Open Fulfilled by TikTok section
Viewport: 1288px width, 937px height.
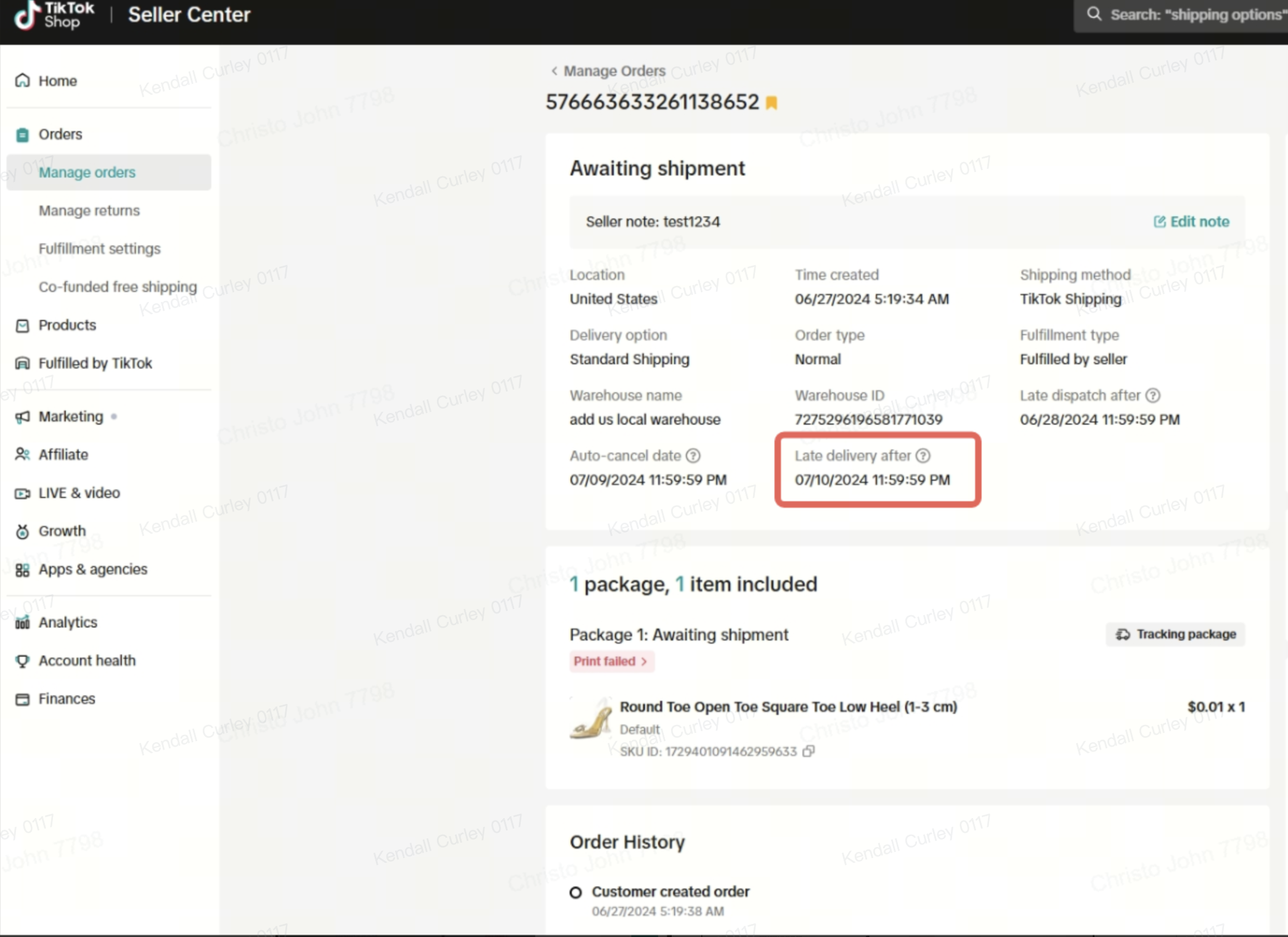95,364
